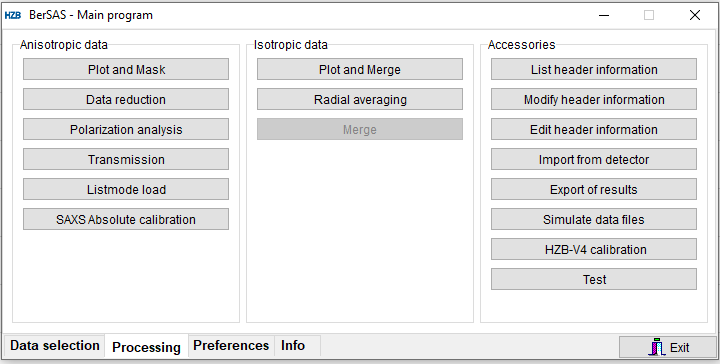Click the Exit button with door icon

(x=668, y=347)
